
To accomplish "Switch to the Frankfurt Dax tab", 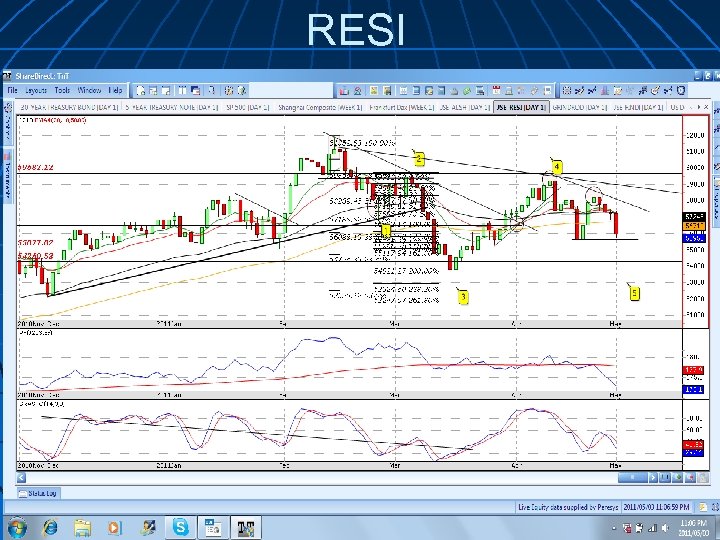I will click(x=402, y=107).
